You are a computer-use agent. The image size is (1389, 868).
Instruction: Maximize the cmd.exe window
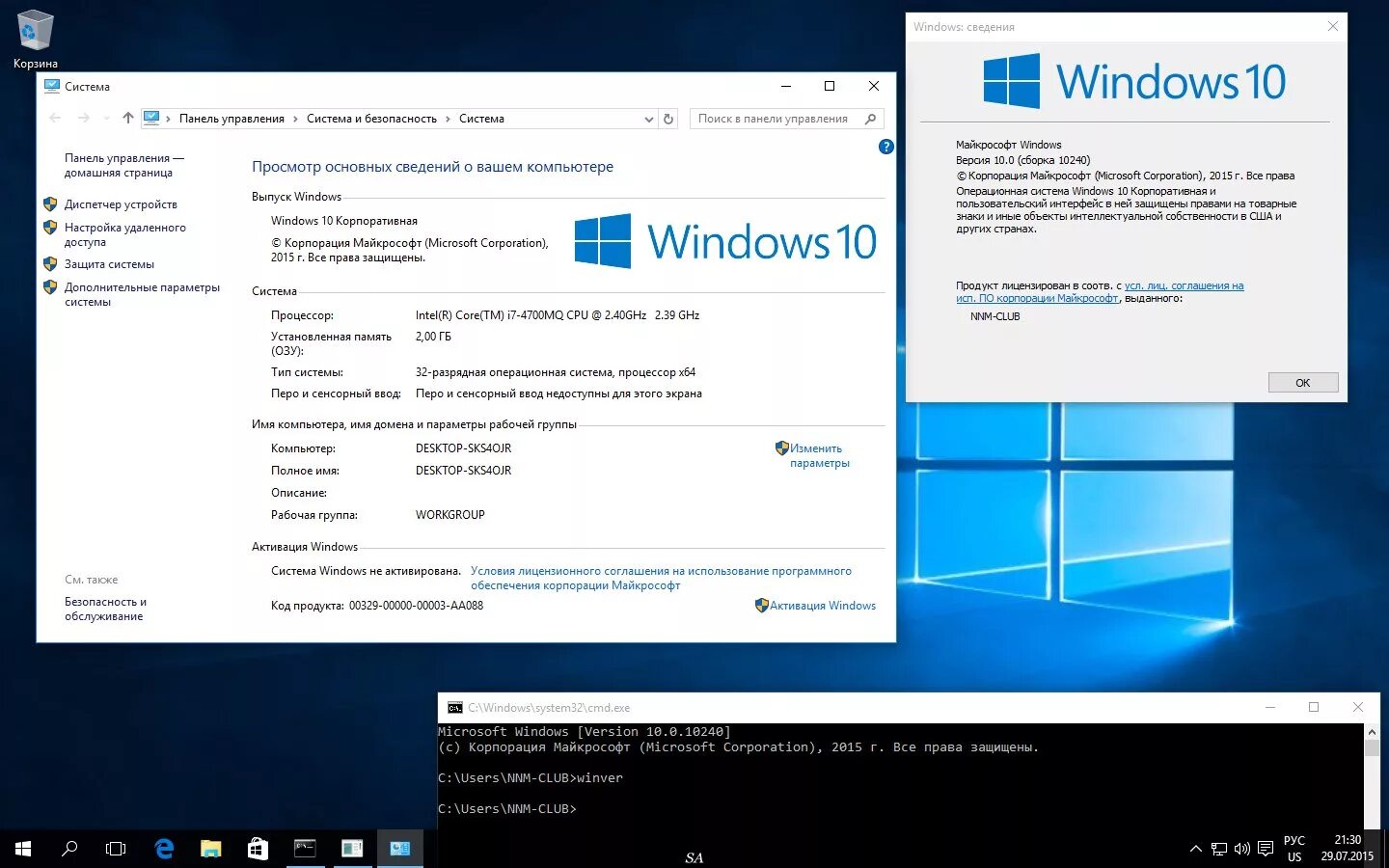[1313, 707]
